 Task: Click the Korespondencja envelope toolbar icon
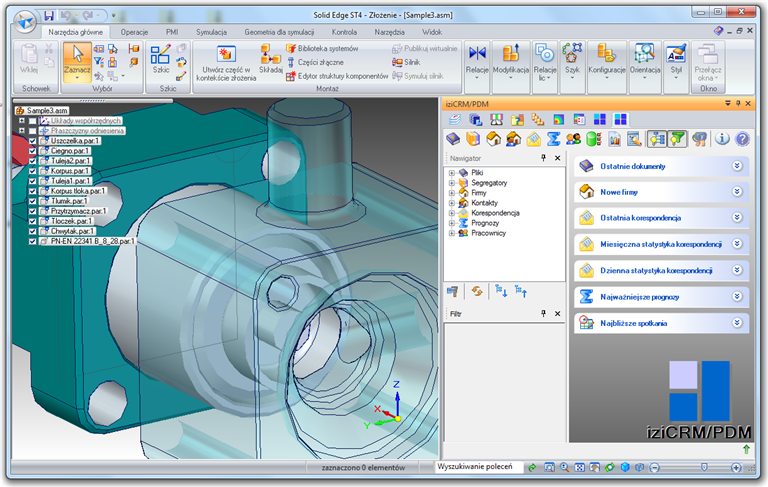(x=533, y=139)
